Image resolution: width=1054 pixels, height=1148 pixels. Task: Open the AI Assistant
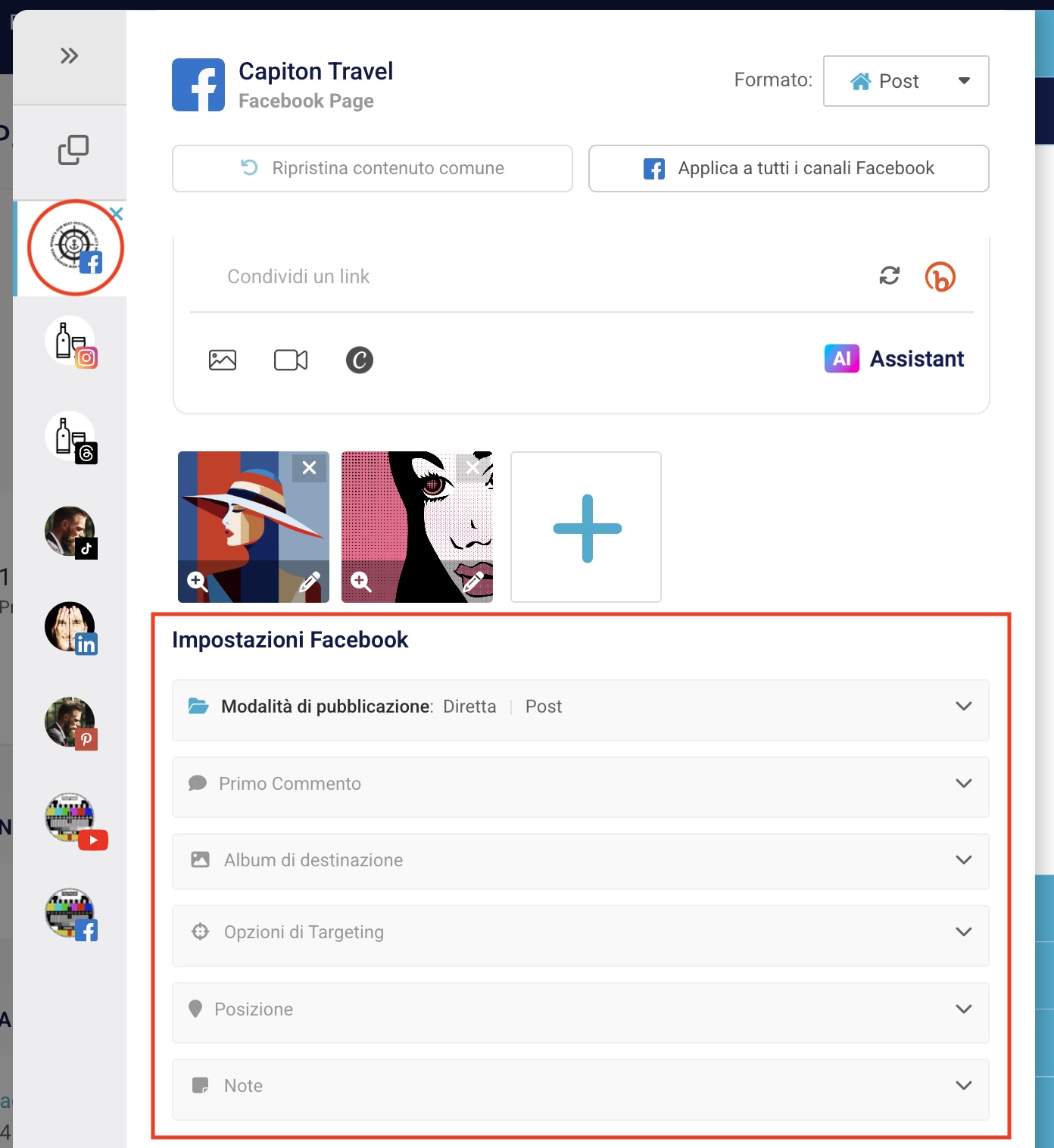894,358
